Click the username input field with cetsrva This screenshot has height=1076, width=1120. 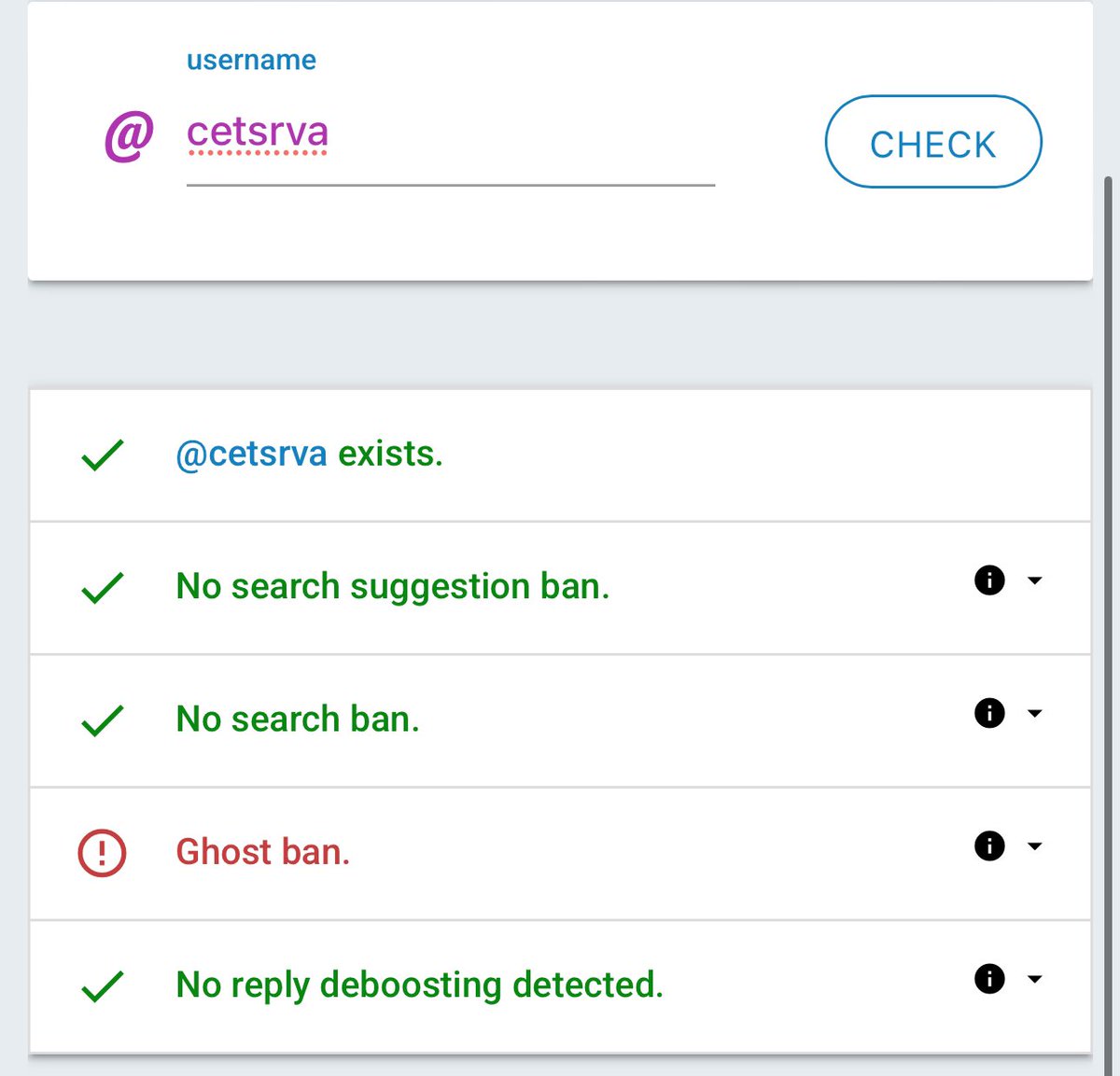(450, 135)
